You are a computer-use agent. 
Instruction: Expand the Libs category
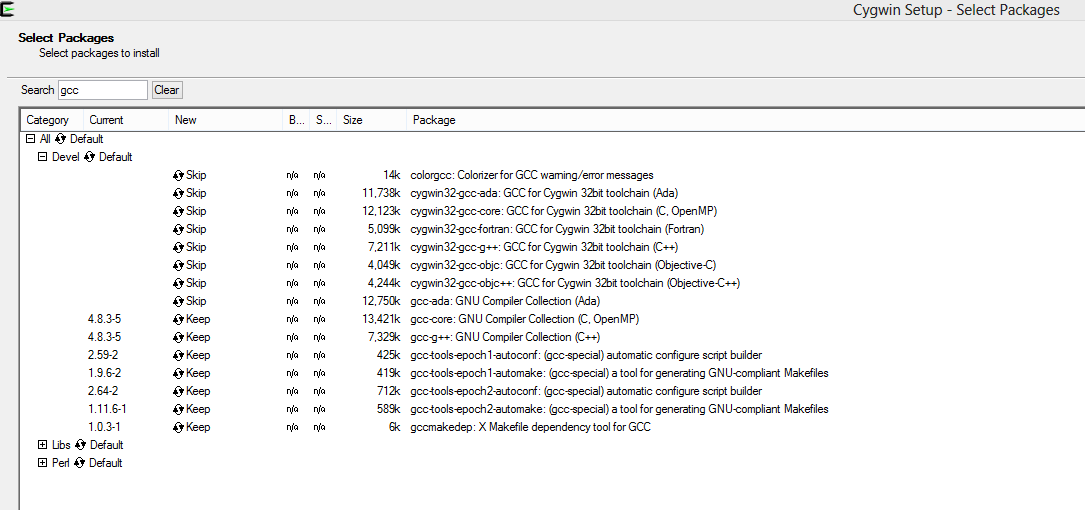click(42, 445)
